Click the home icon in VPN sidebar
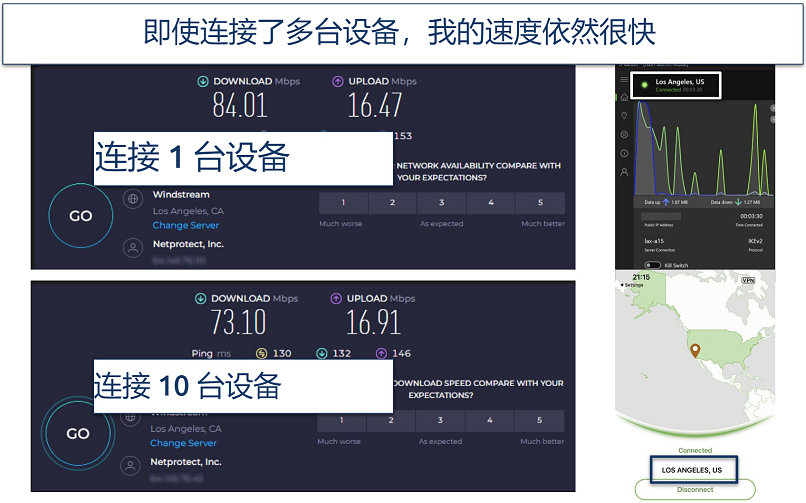Viewport: 806px width, 503px height. coord(624,97)
